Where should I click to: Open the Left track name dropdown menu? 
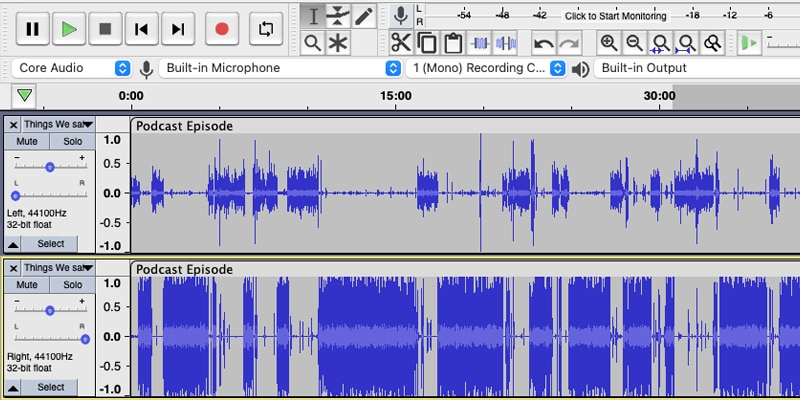click(x=59, y=124)
